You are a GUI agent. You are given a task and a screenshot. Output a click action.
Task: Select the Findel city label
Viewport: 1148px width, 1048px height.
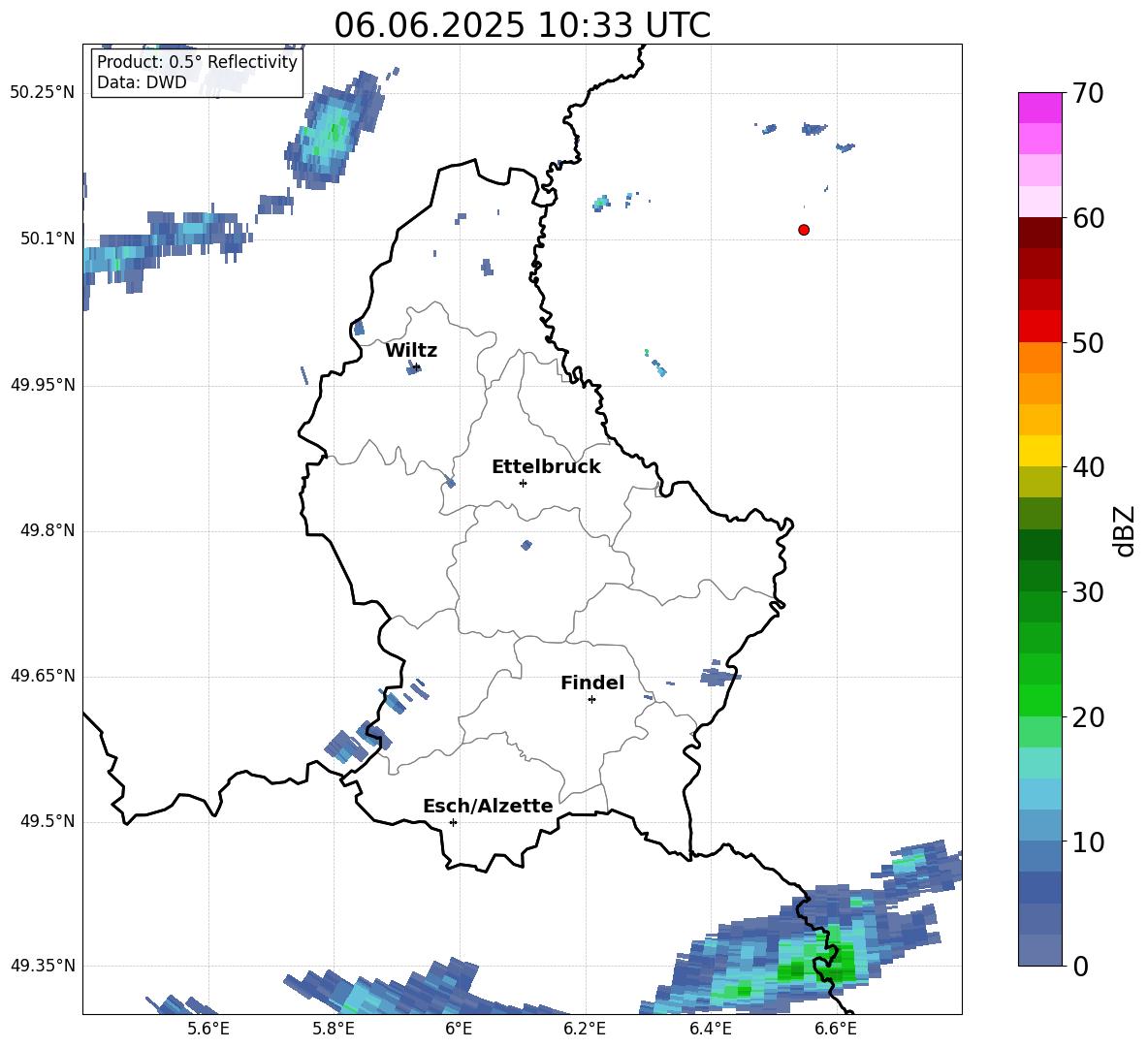coord(592,683)
